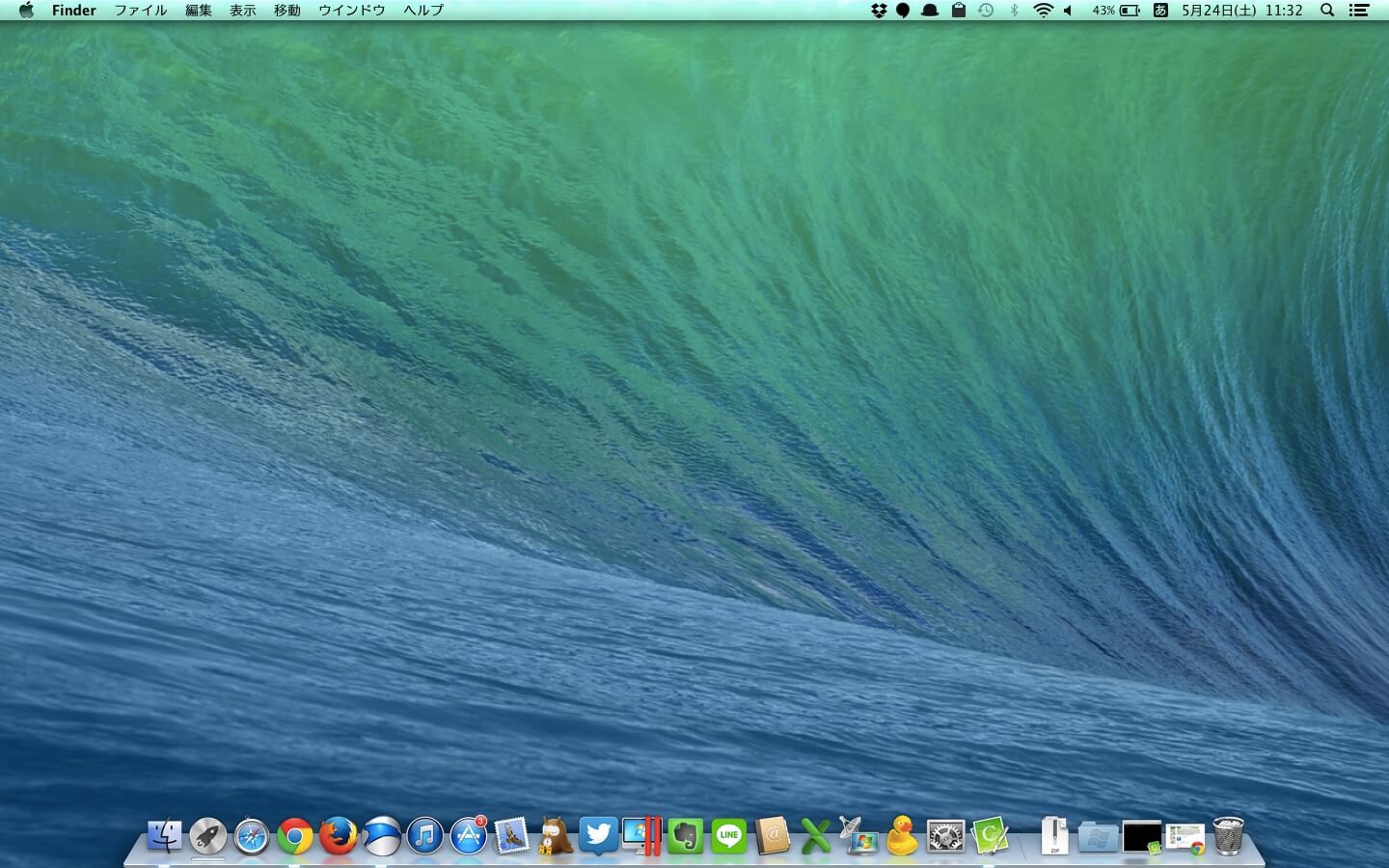
Task: Launch the Twitter app from Dock
Action: tap(598, 836)
